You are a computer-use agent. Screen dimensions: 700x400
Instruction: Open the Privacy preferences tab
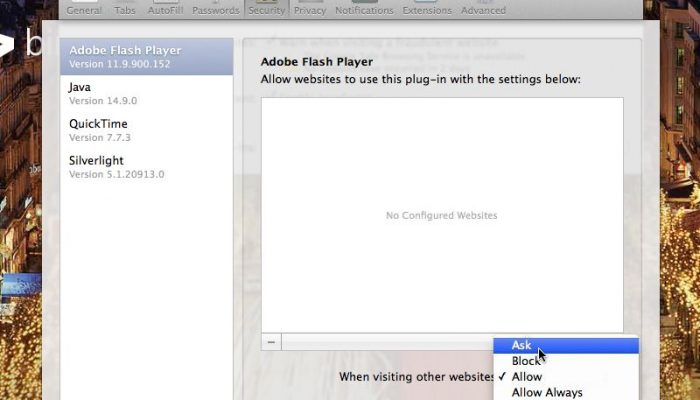[310, 9]
